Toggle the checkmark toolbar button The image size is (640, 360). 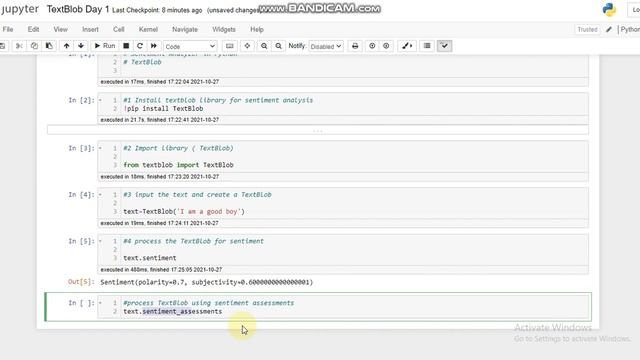(444, 46)
